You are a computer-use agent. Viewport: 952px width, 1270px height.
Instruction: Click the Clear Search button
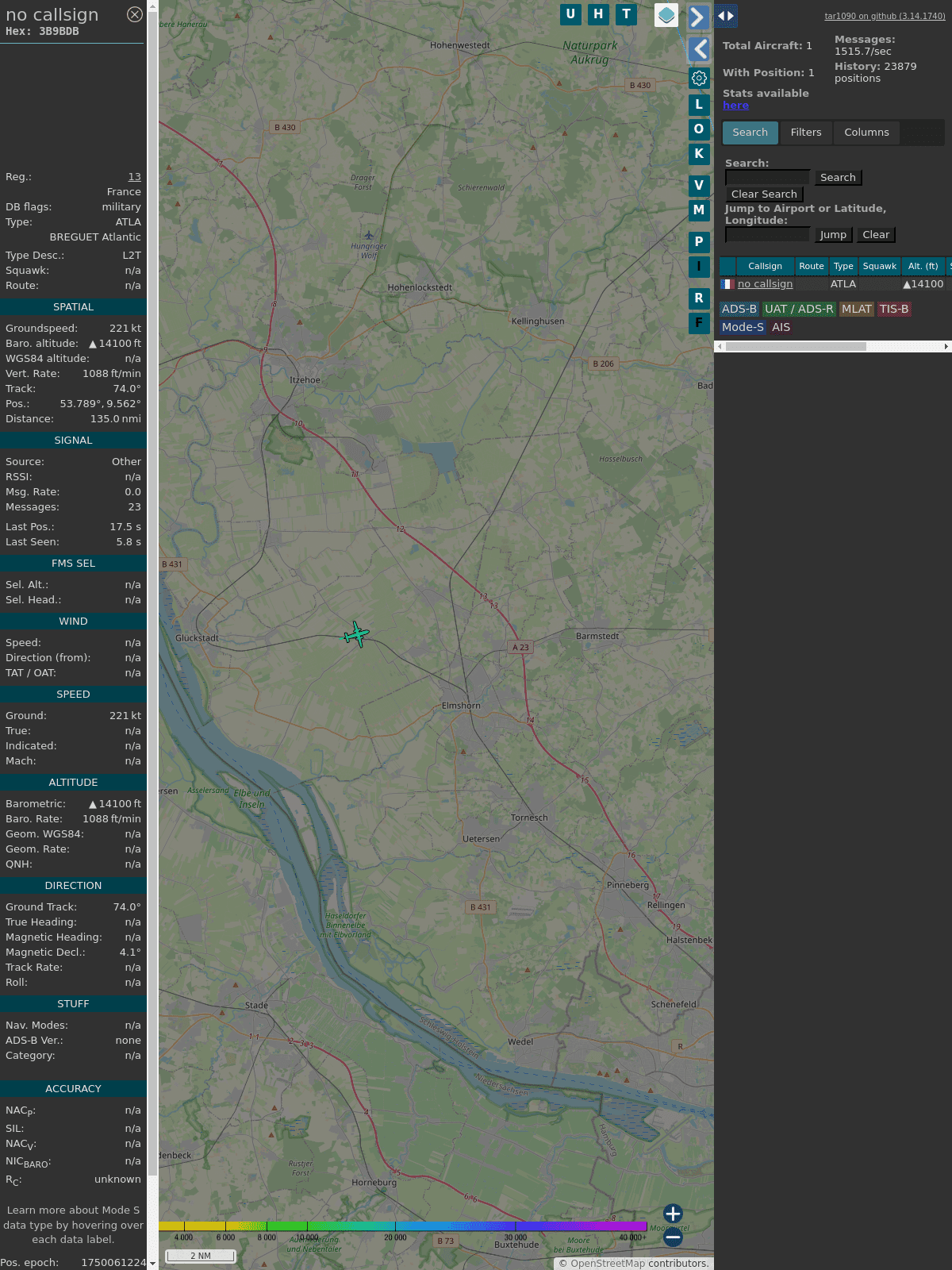pos(764,194)
